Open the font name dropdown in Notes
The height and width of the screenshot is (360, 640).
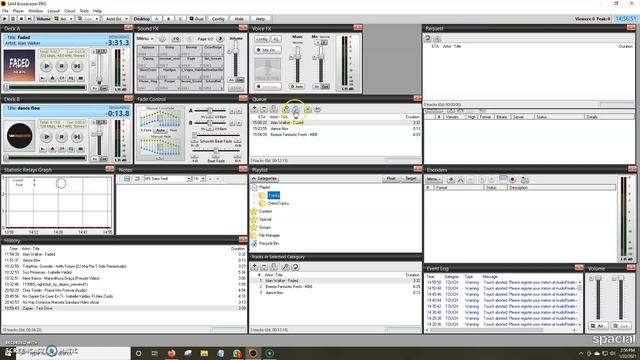click(x=189, y=179)
